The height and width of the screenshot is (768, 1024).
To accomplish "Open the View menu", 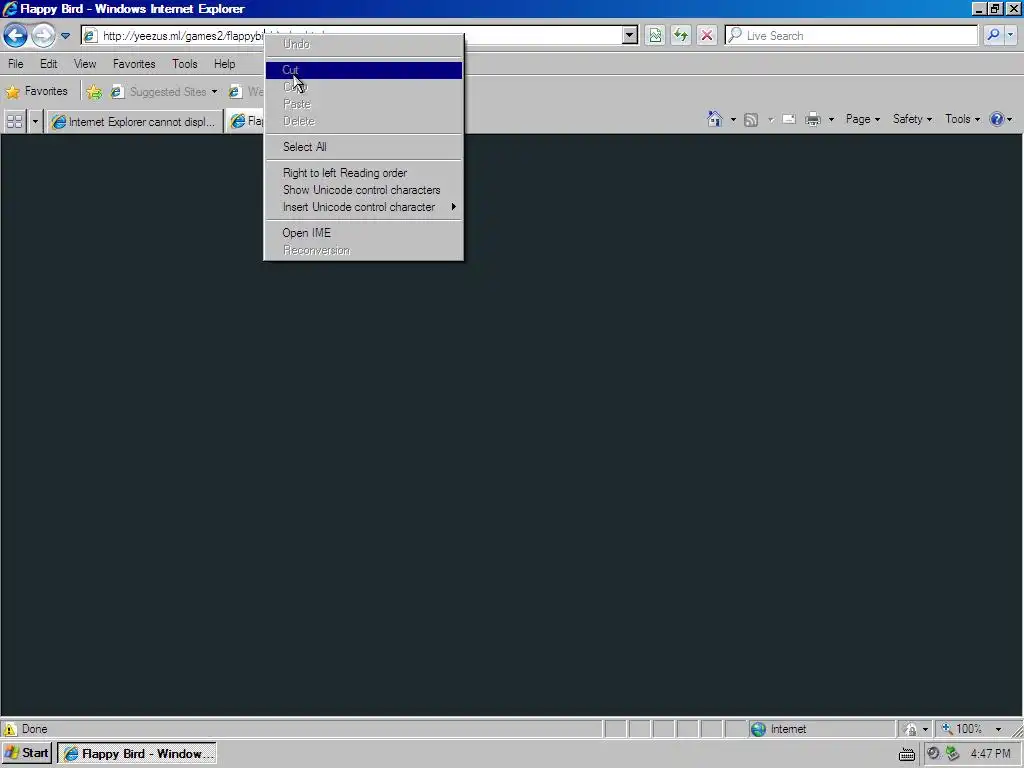I will (85, 64).
